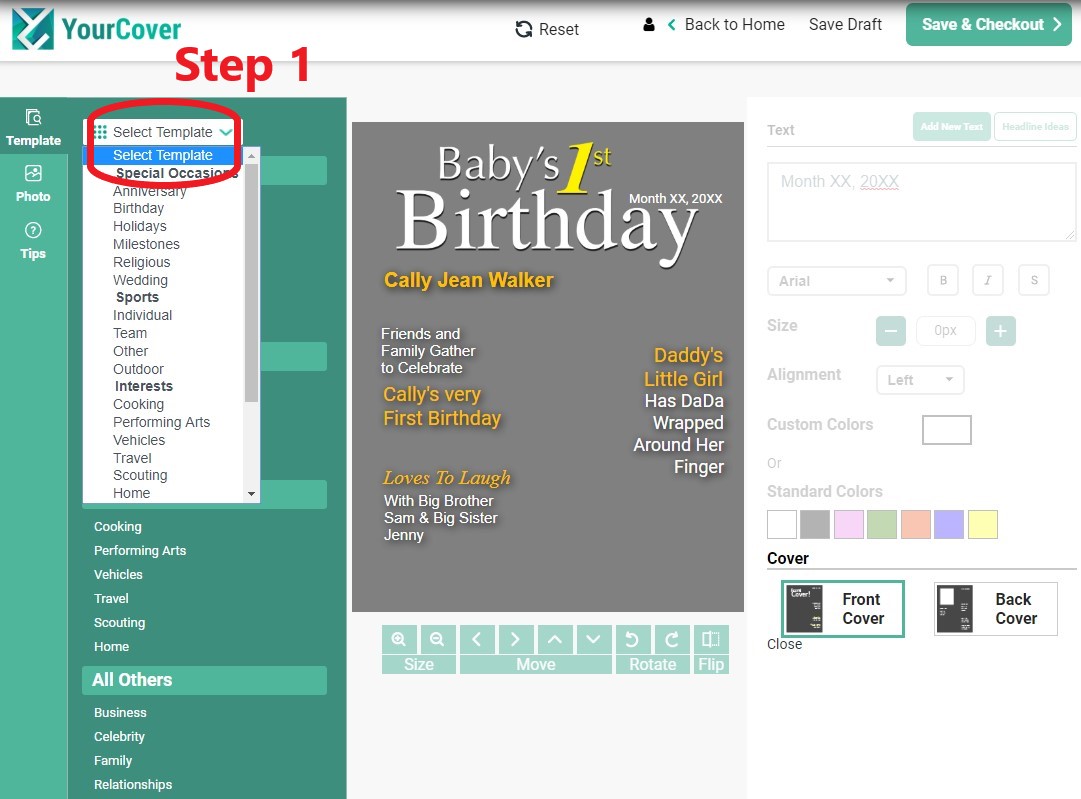The width and height of the screenshot is (1081, 799).
Task: Toggle the text shadow style
Action: tap(1034, 280)
